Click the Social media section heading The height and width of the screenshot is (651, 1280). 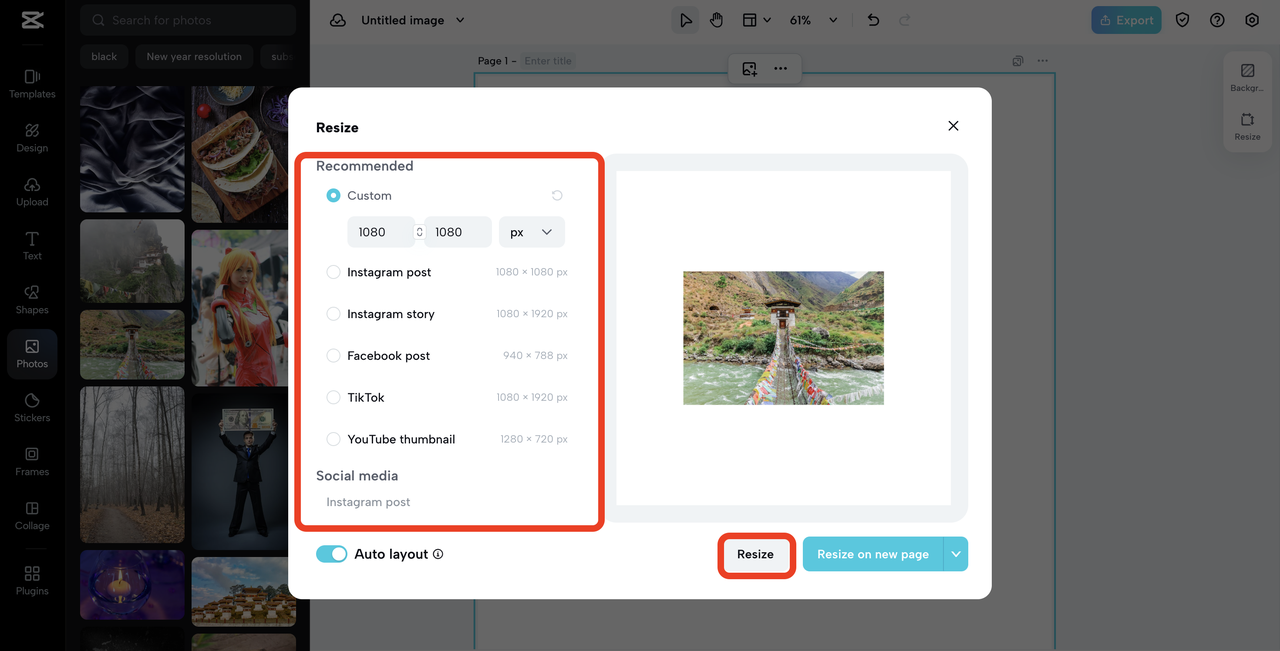[x=357, y=476]
